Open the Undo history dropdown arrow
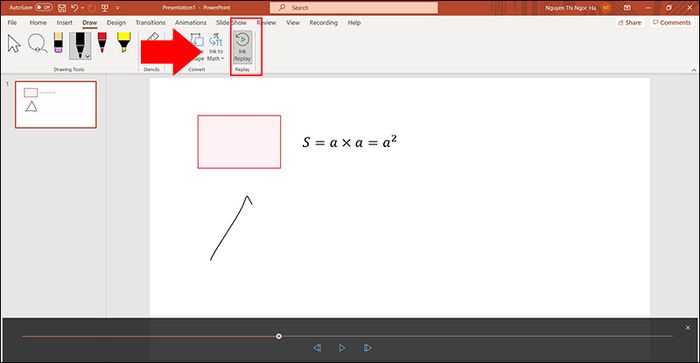The height and width of the screenshot is (363, 700). point(83,8)
